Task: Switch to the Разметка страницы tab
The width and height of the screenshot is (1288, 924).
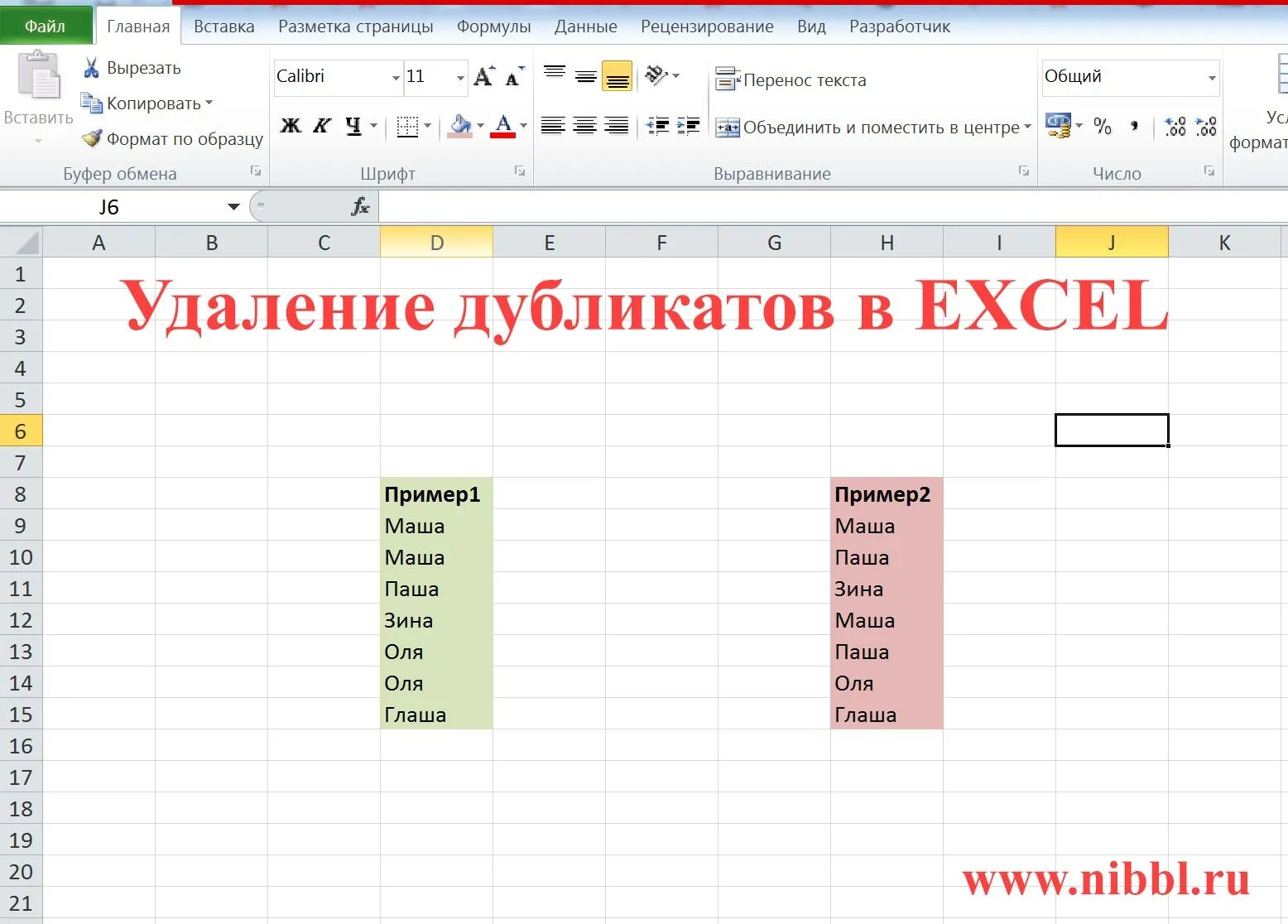Action: pos(356,26)
